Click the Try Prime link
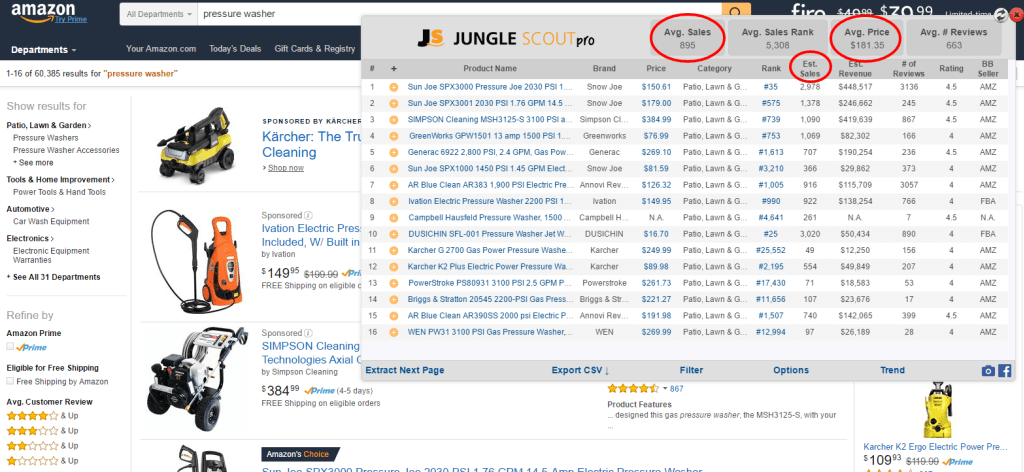This screenshot has height=472, width=1024. [71, 20]
